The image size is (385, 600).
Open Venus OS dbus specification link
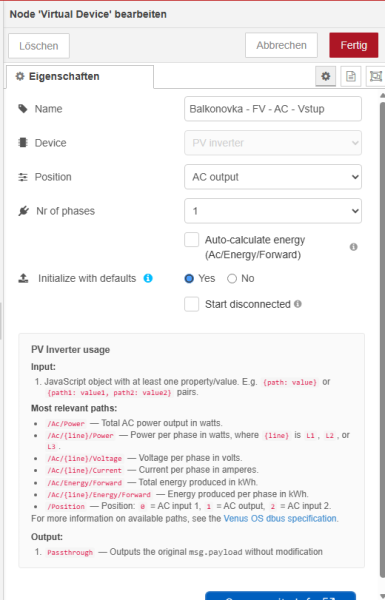point(280,518)
